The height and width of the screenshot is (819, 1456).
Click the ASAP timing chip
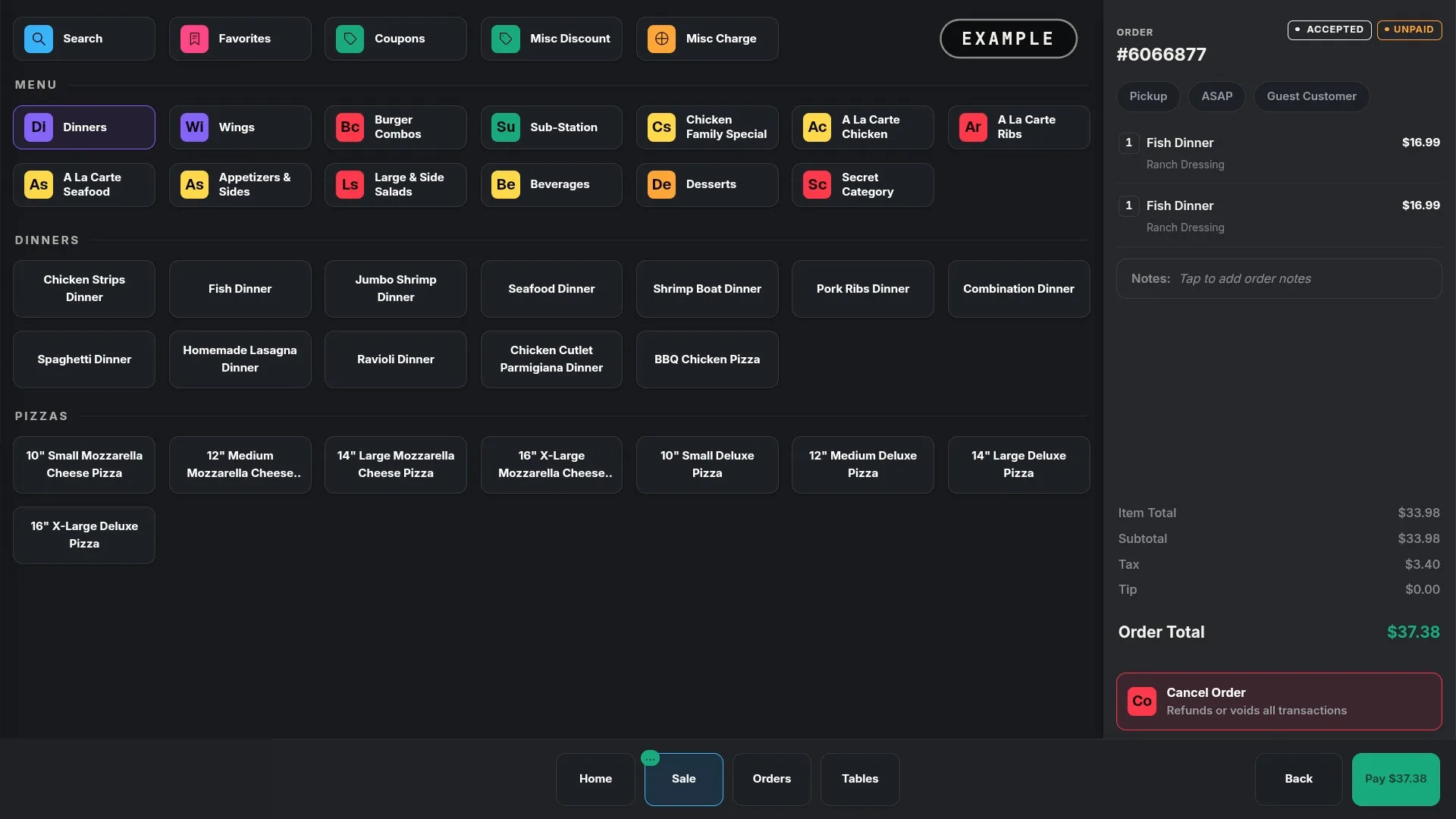coord(1216,96)
